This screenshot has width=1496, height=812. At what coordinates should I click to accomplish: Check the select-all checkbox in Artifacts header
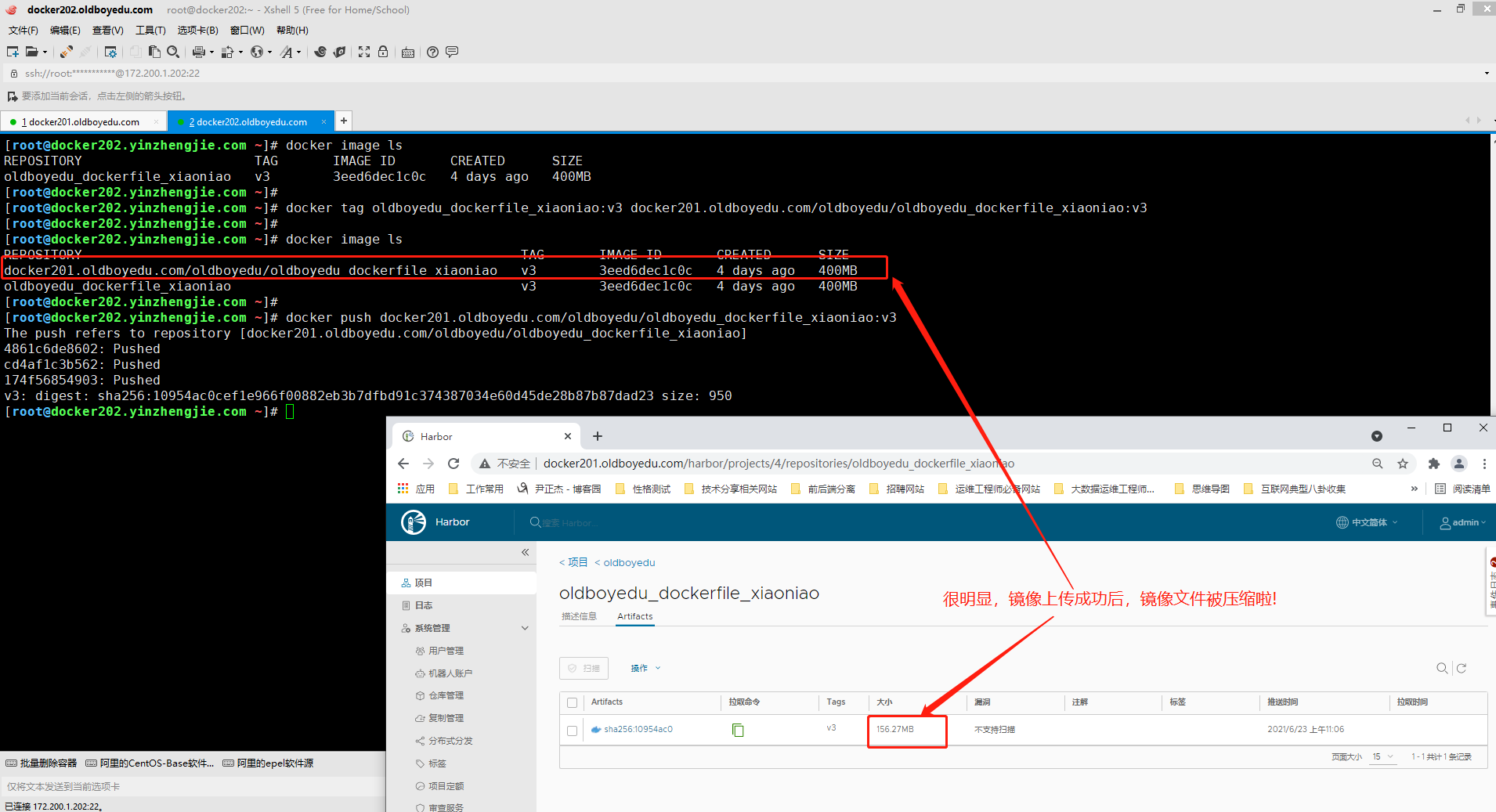click(572, 702)
